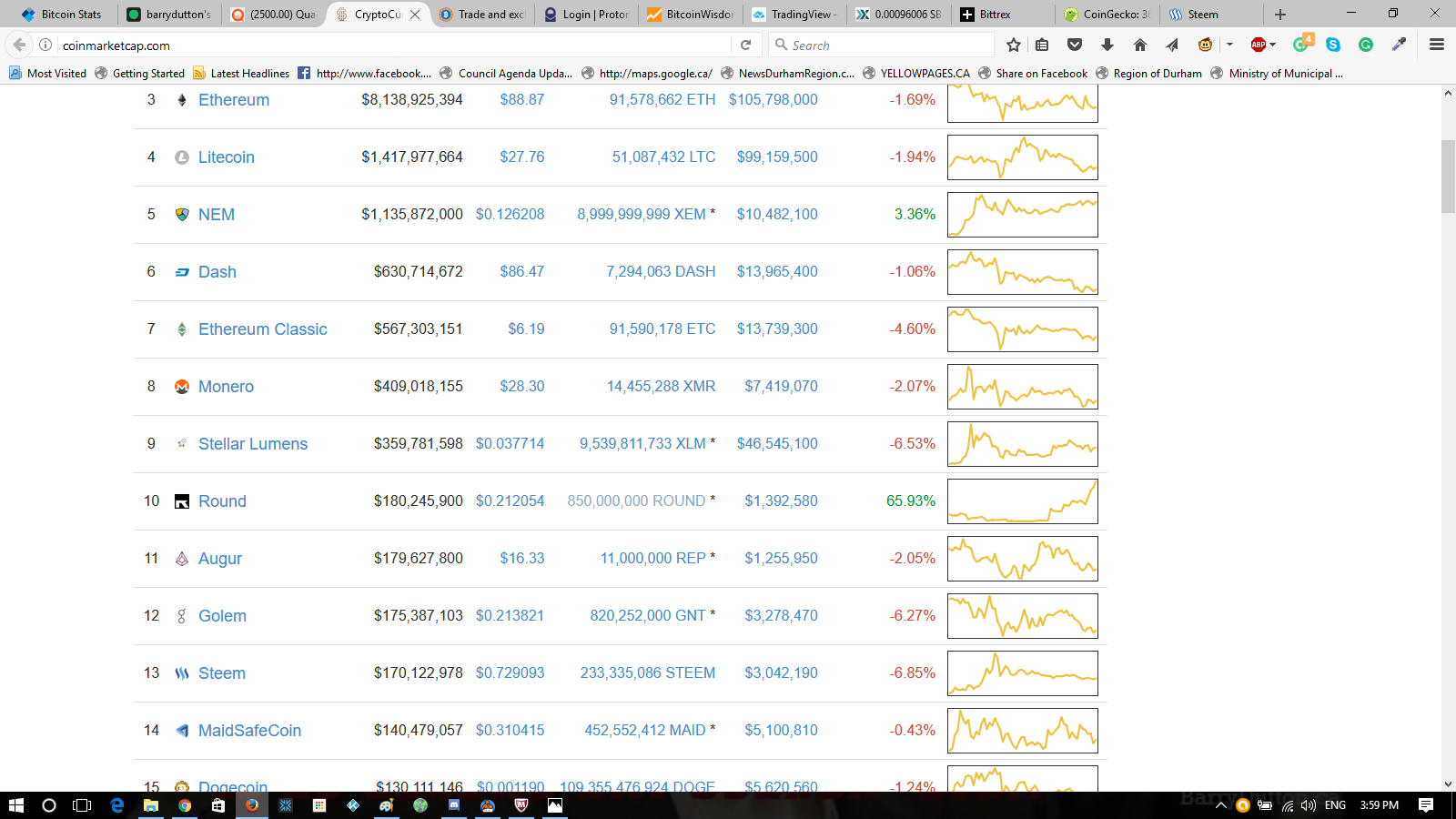Open the Augur price chart thumbnail
Image resolution: width=1456 pixels, height=819 pixels.
pos(1023,559)
